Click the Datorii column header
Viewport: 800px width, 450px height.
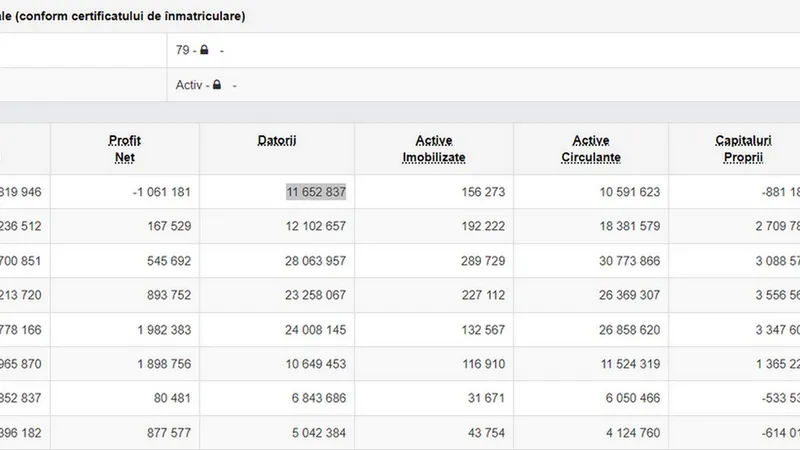(277, 140)
